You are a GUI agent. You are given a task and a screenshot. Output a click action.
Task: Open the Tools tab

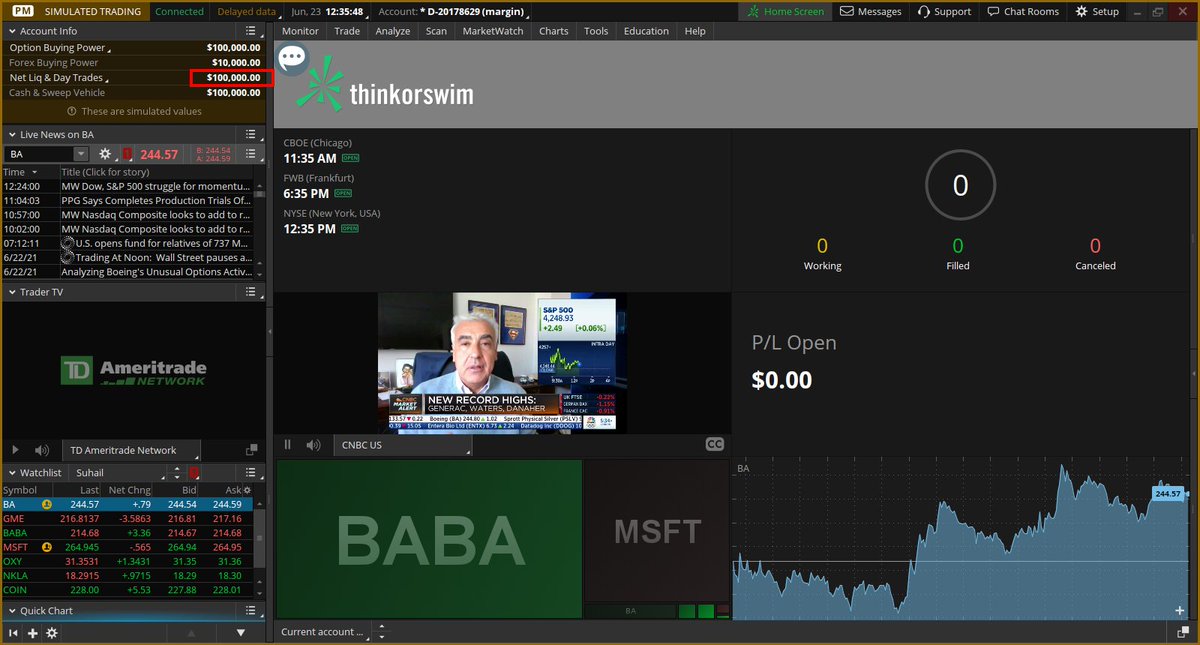click(x=596, y=31)
